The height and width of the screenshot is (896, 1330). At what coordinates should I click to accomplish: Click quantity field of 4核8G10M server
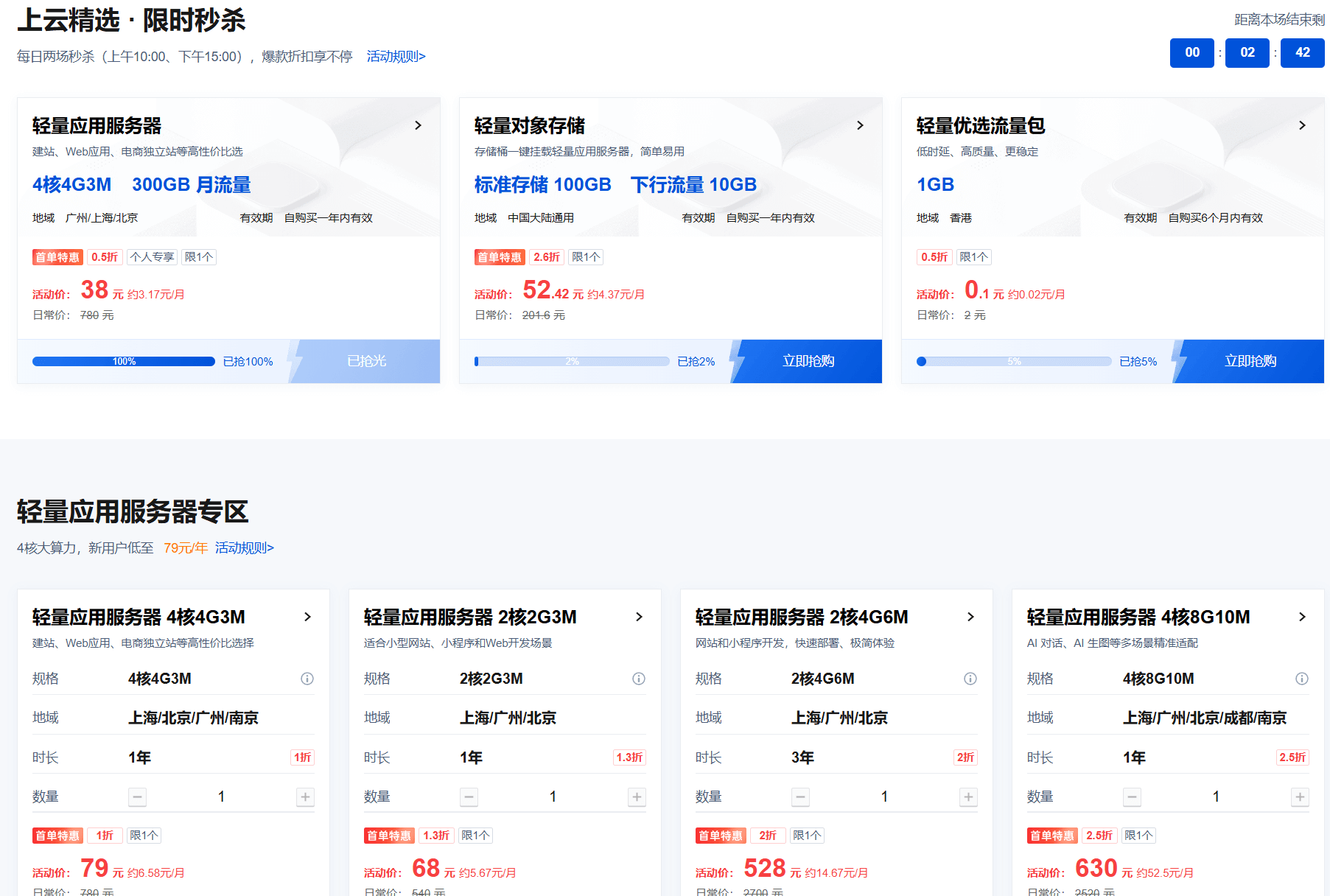1216,797
